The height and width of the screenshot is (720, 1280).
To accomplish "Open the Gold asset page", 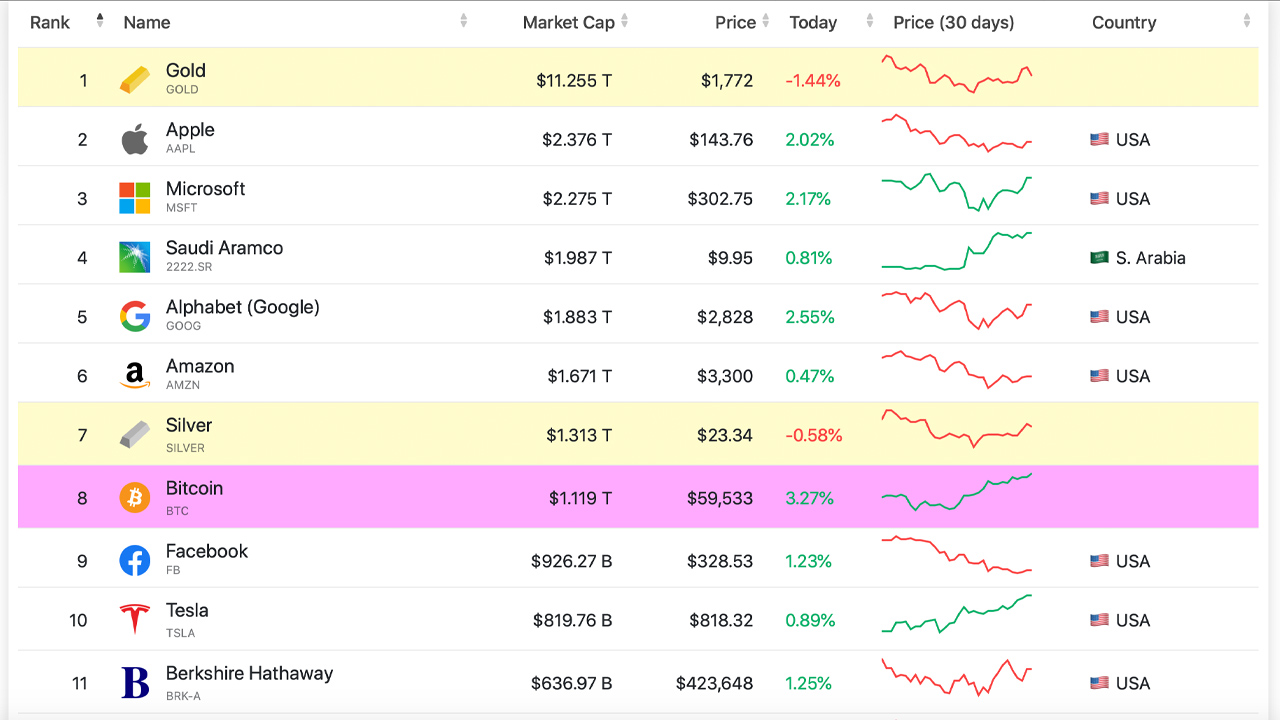I will click(186, 71).
